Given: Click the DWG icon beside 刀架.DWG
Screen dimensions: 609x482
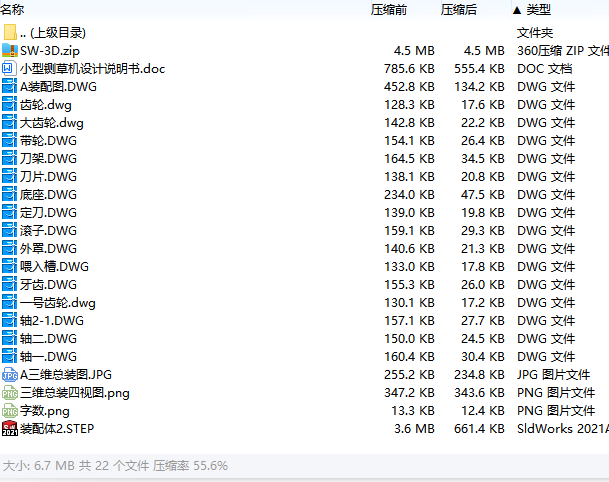Looking at the screenshot, I should pyautogui.click(x=10, y=158).
